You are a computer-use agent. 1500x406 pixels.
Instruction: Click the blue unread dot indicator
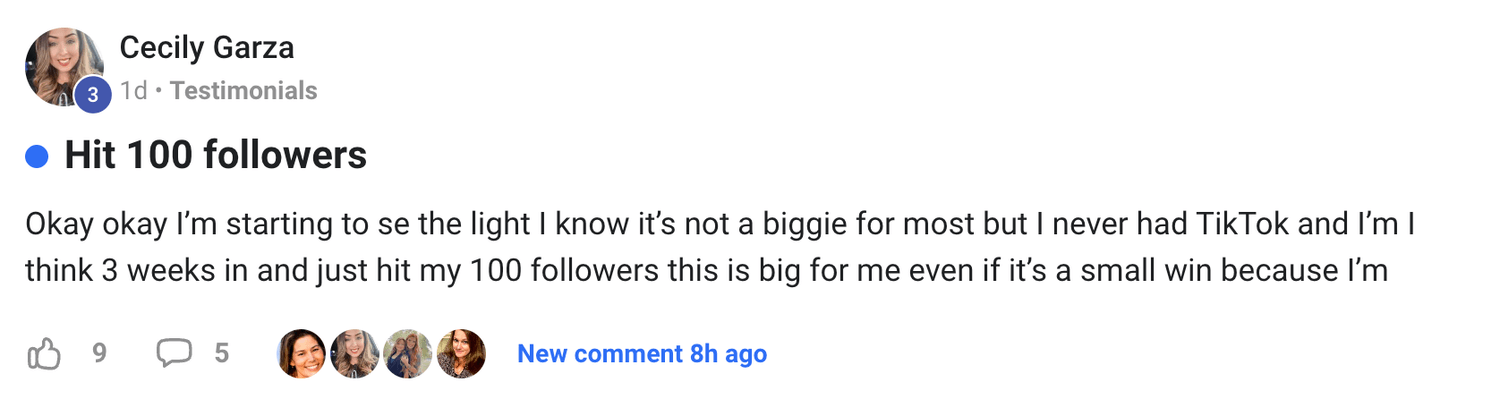37,156
